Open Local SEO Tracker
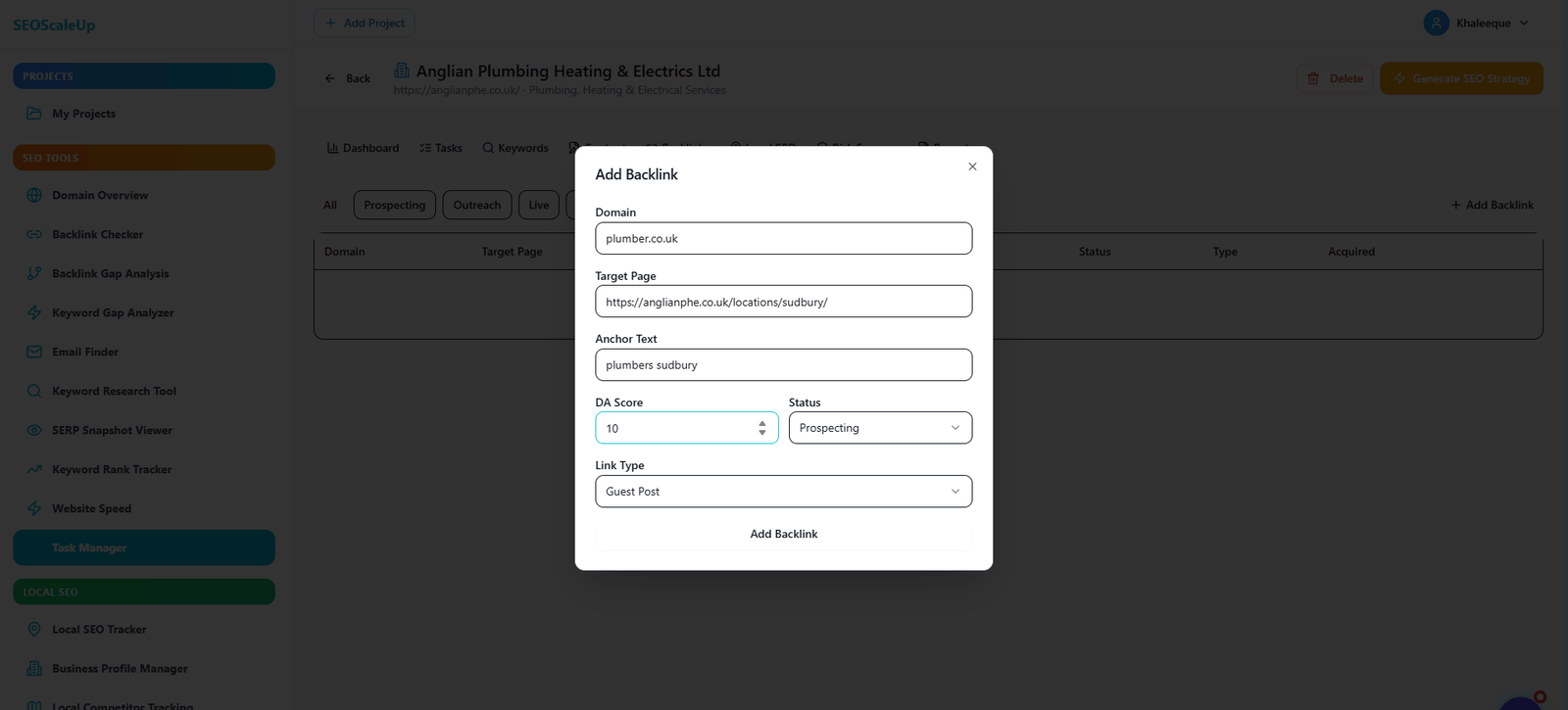Screen dimensions: 1568x710 coord(143,629)
